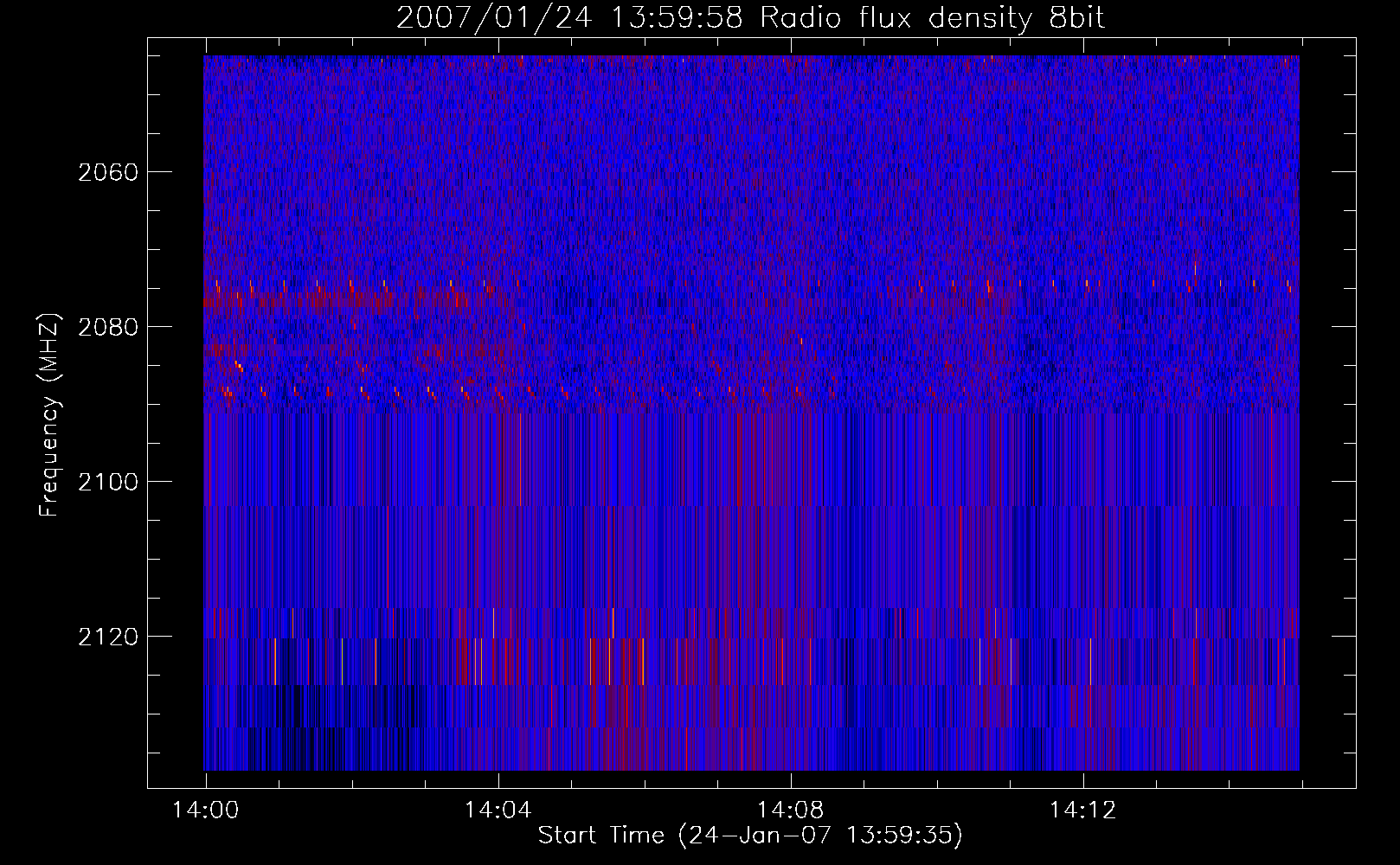Select the 2120 frequency axis label
1400x865 pixels.
pyautogui.click(x=108, y=637)
